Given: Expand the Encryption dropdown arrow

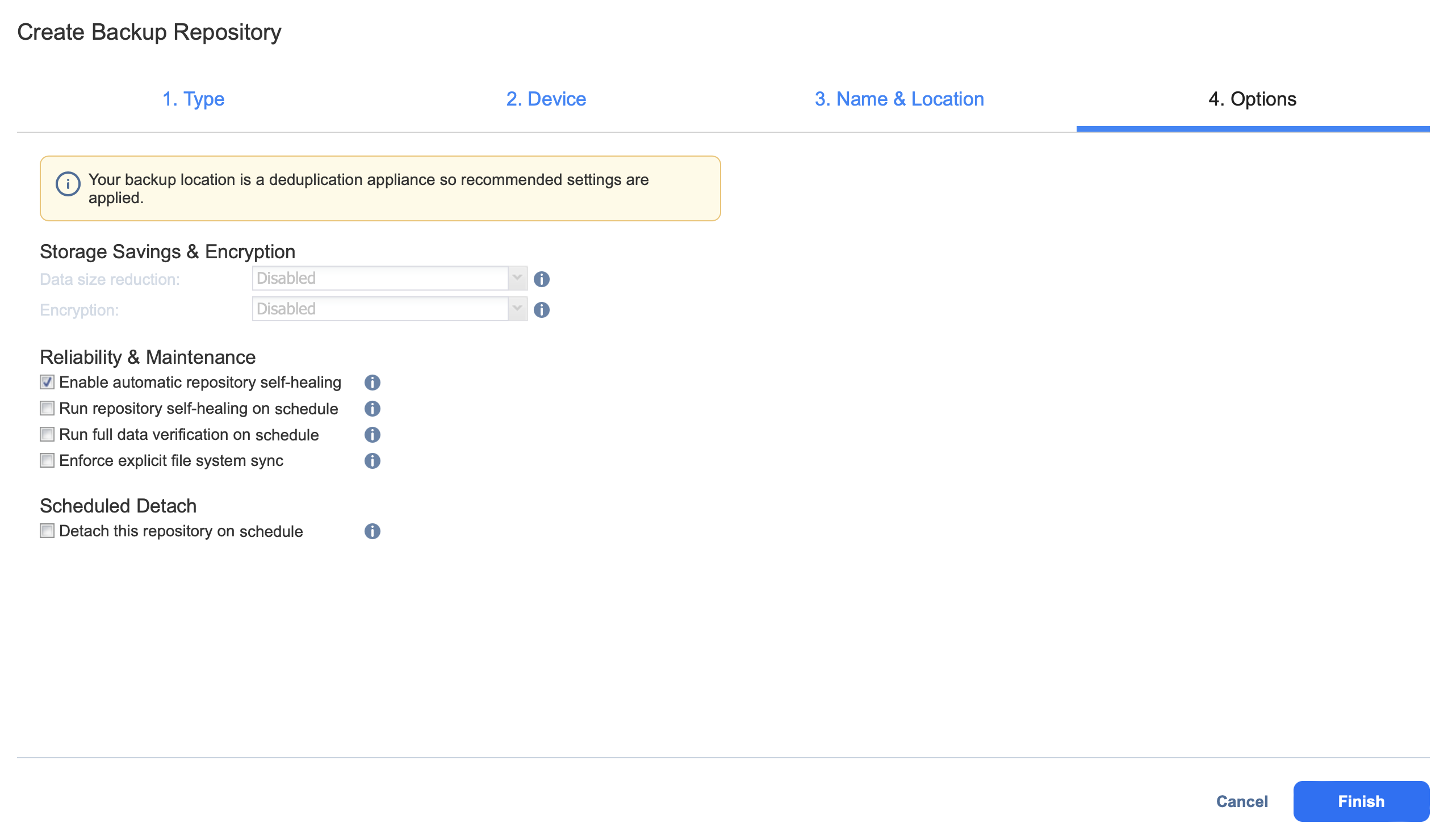Looking at the screenshot, I should 517,309.
